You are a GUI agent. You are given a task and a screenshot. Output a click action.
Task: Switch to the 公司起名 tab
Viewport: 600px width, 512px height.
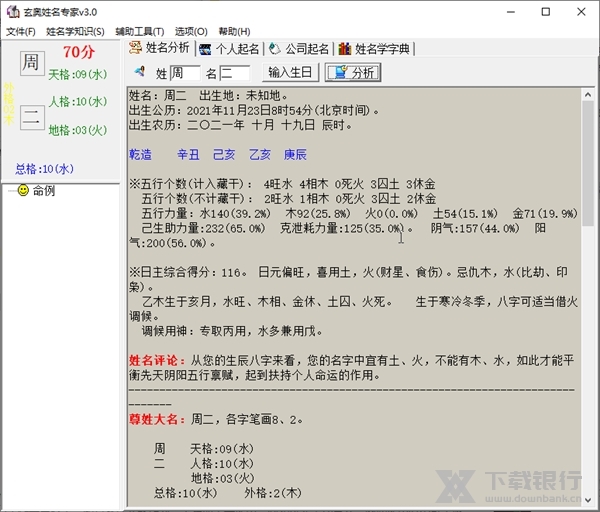point(299,49)
